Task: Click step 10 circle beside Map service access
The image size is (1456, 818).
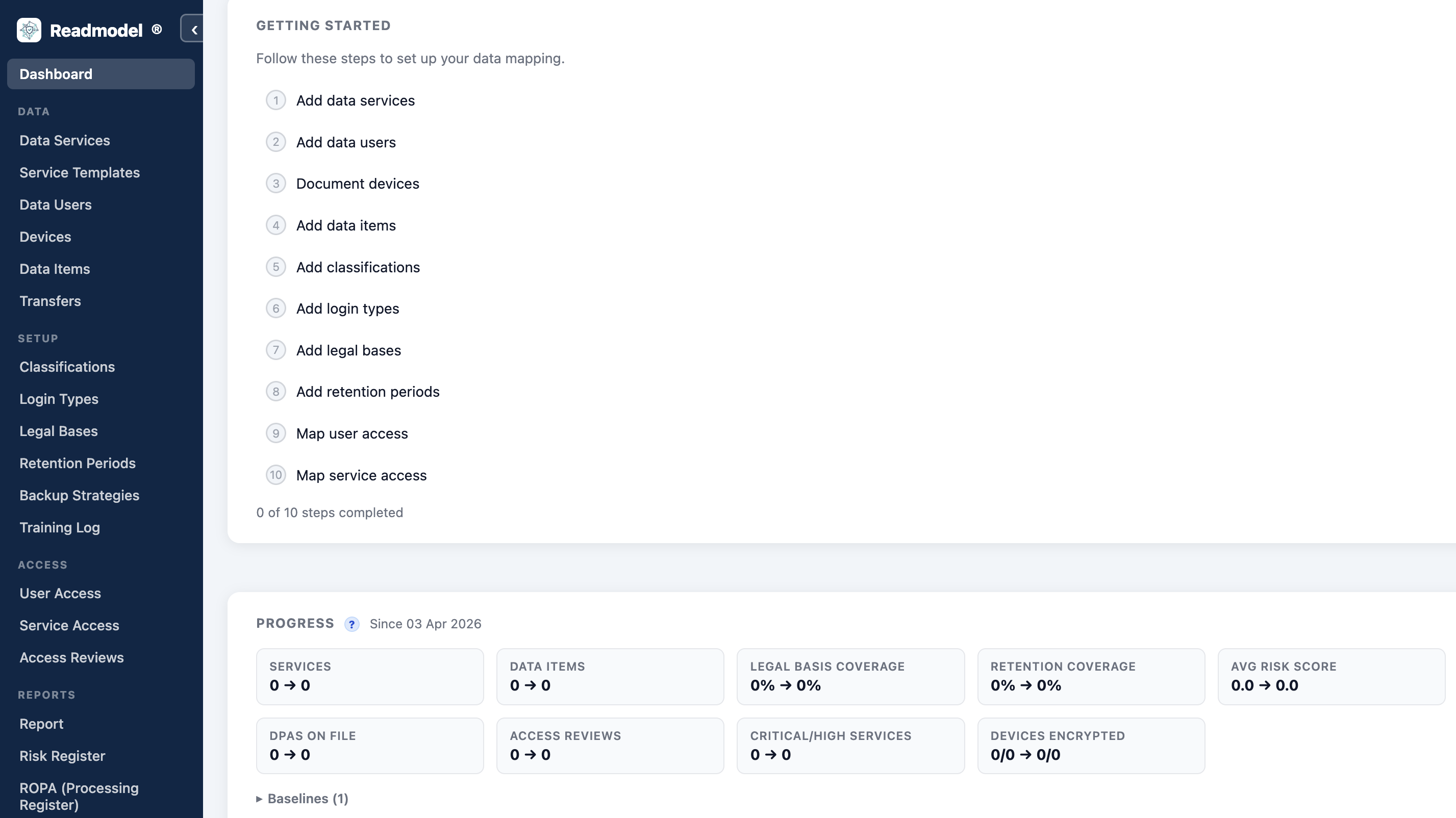Action: pyautogui.click(x=276, y=475)
